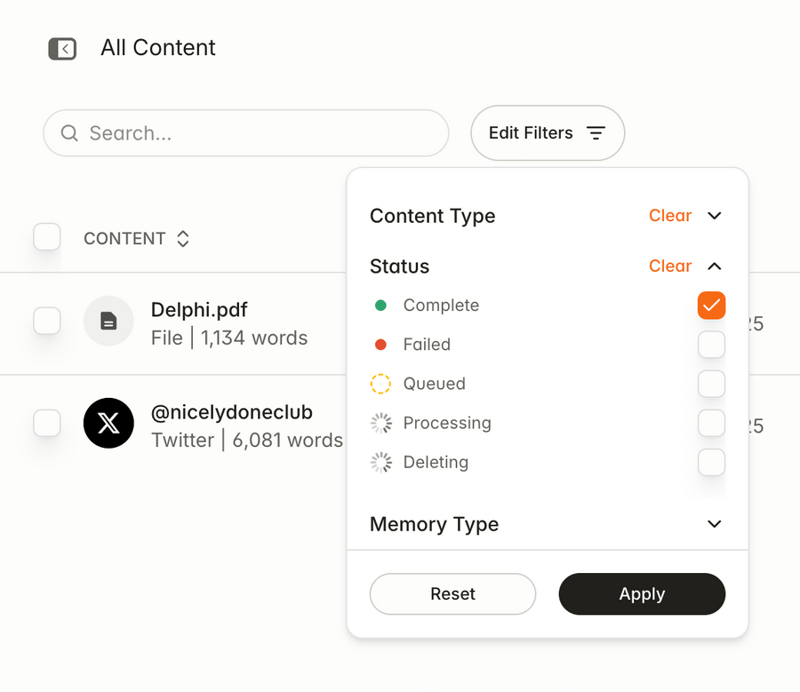Click the back arrow icon at top left
This screenshot has width=800, height=692.
(62, 48)
